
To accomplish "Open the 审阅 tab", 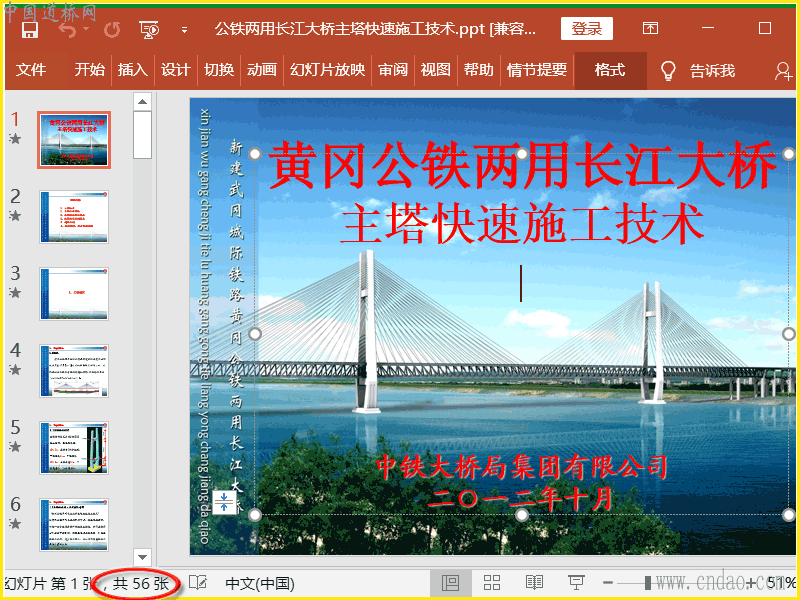I will click(x=393, y=69).
